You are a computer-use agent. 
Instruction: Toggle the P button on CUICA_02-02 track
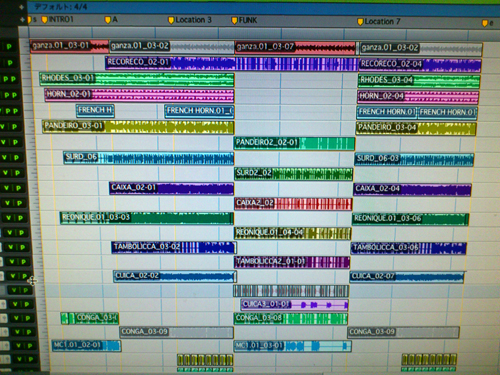24,276
